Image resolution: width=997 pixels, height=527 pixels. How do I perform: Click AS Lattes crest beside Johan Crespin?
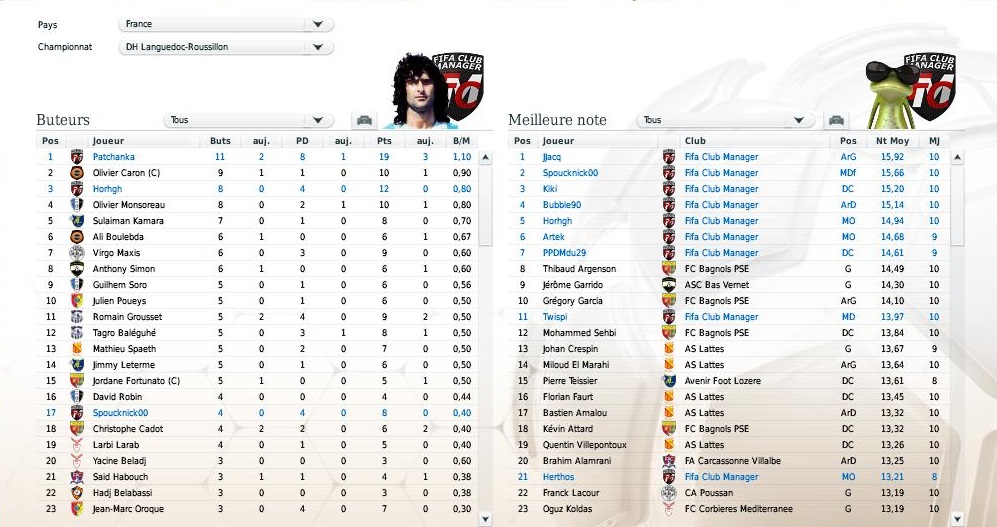(669, 348)
